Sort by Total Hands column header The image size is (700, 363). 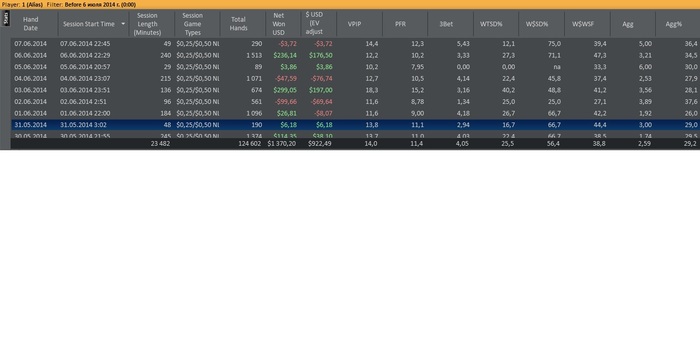coord(238,24)
